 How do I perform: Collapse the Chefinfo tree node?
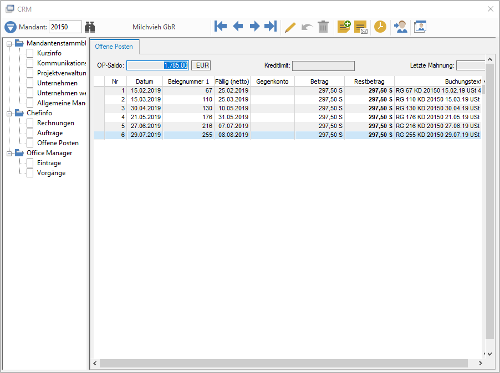tap(9, 113)
